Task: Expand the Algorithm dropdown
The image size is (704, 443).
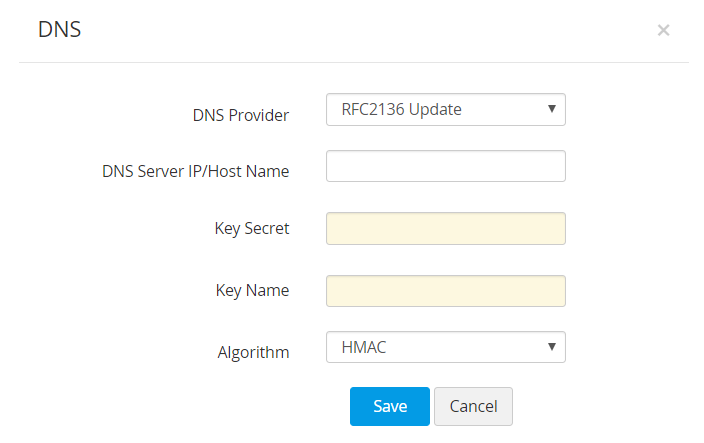Action: click(445, 347)
